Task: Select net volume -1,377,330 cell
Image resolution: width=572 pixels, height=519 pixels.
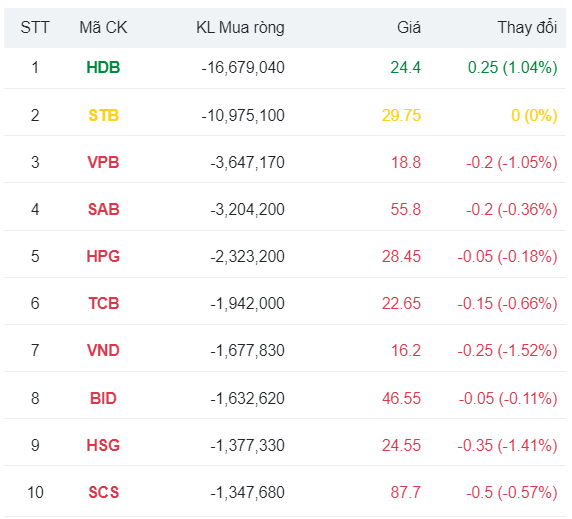Action: (247, 446)
